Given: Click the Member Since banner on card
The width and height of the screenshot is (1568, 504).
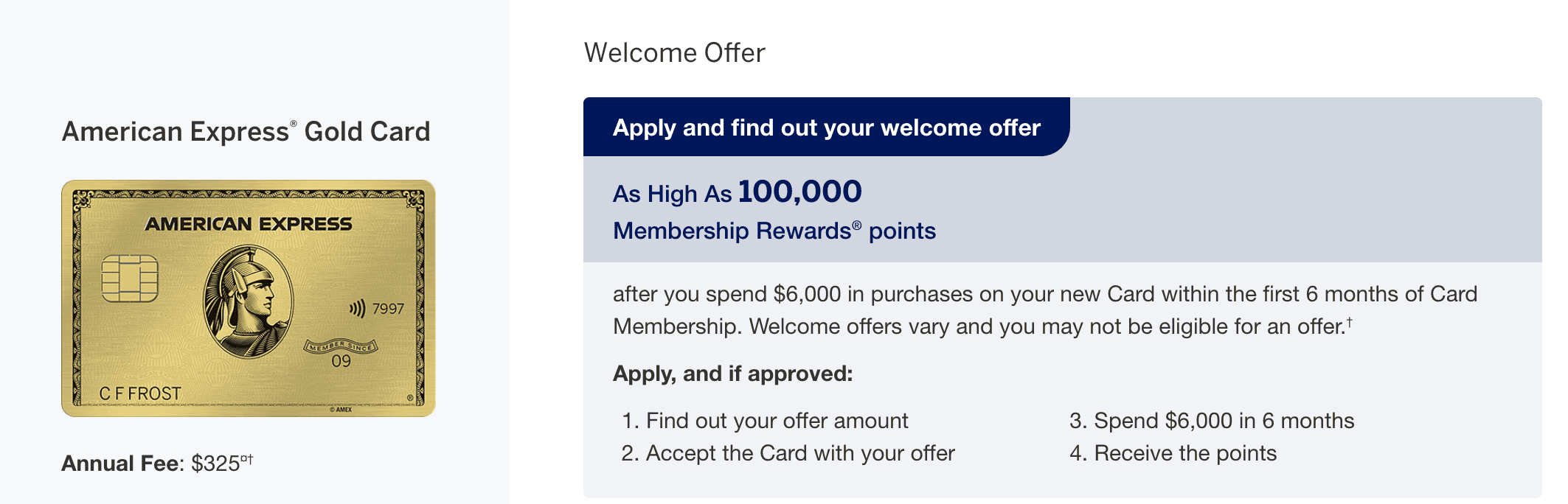Looking at the screenshot, I should tap(341, 346).
